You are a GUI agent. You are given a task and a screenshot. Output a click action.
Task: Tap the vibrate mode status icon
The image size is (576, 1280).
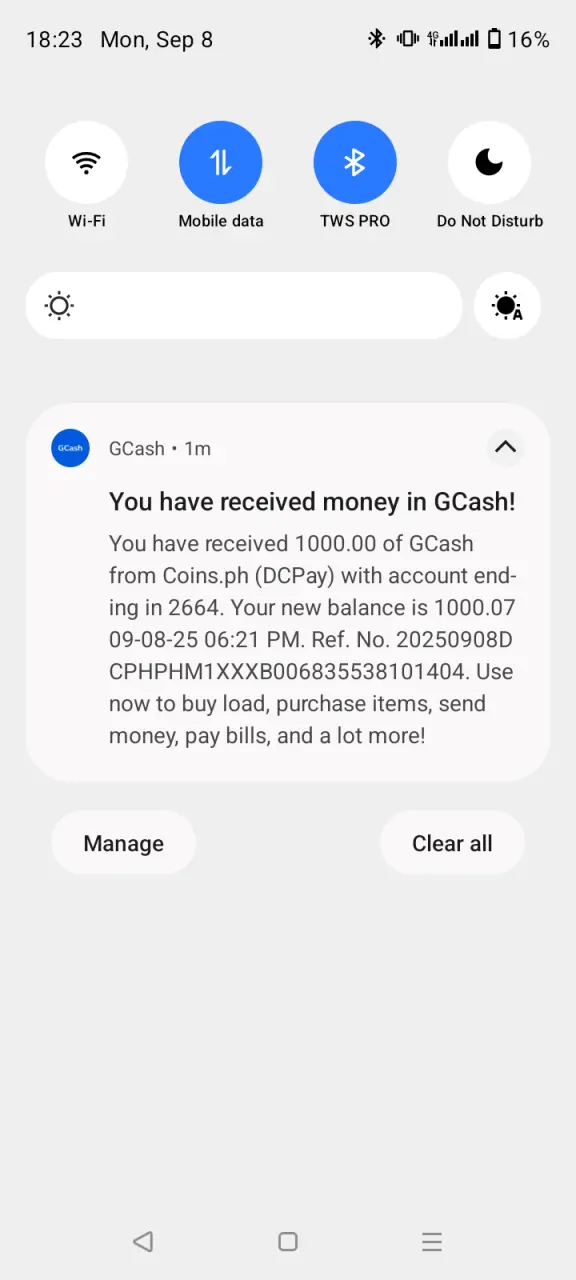pos(407,39)
